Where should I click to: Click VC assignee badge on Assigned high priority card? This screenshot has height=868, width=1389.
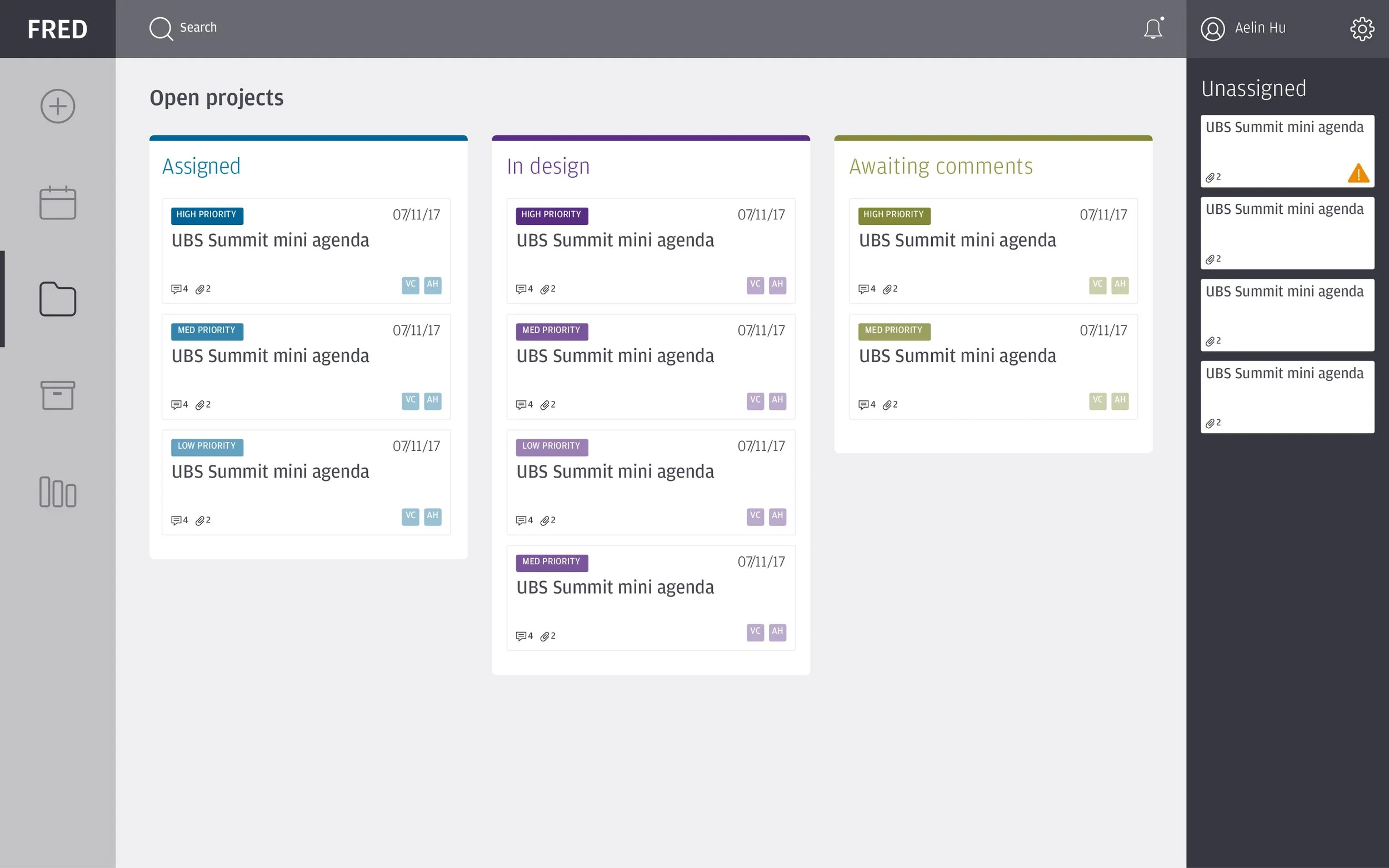pos(410,285)
